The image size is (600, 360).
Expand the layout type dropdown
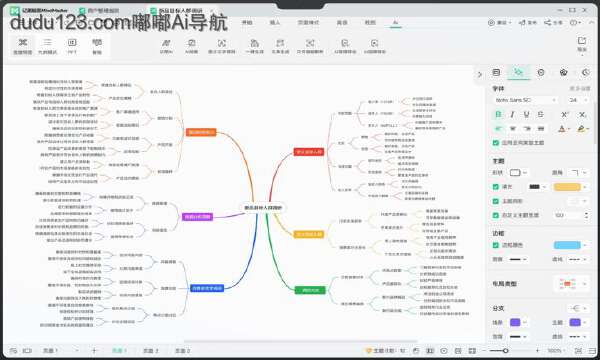click(572, 283)
